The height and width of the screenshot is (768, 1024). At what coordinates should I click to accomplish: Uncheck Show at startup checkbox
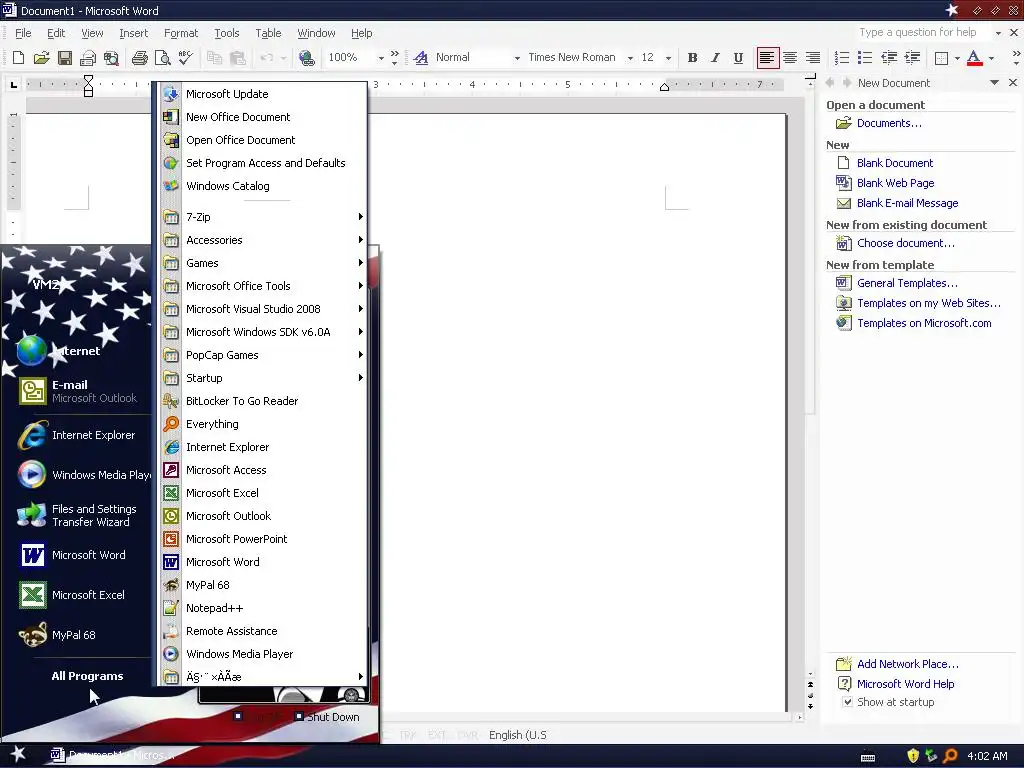tap(847, 702)
